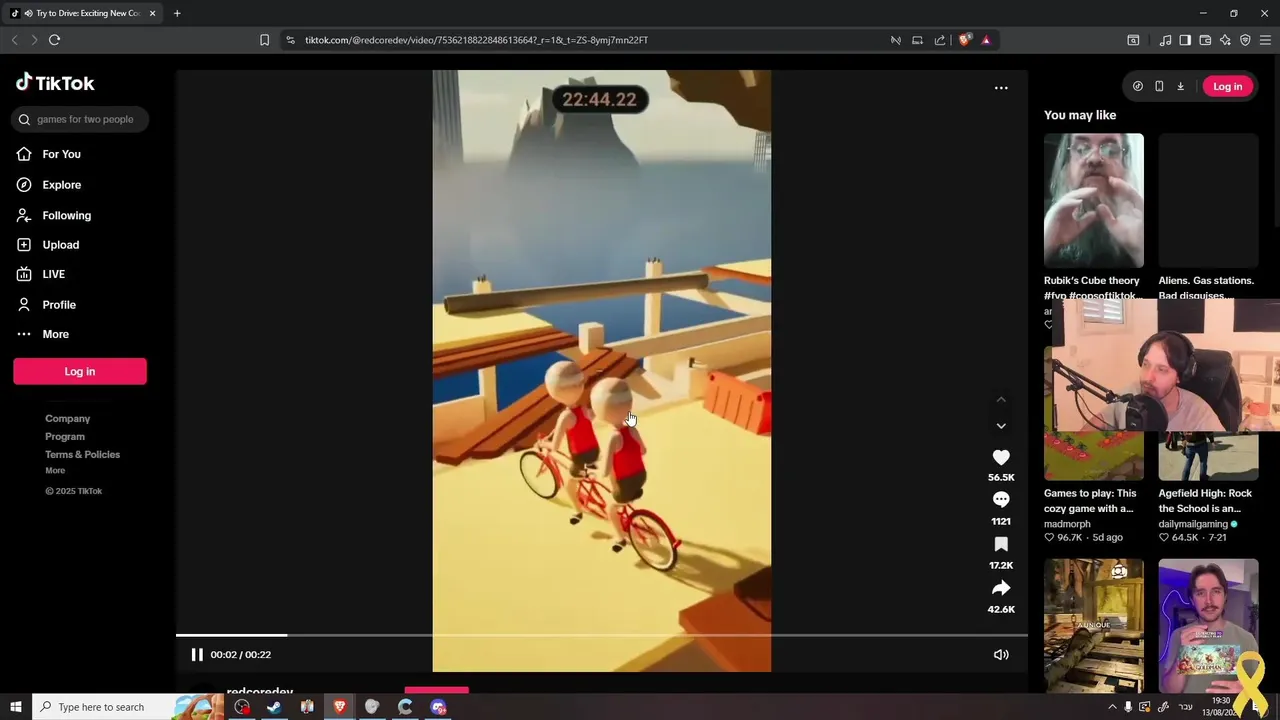Click the Brave browser taskbar icon
The width and height of the screenshot is (1280, 720).
340,707
